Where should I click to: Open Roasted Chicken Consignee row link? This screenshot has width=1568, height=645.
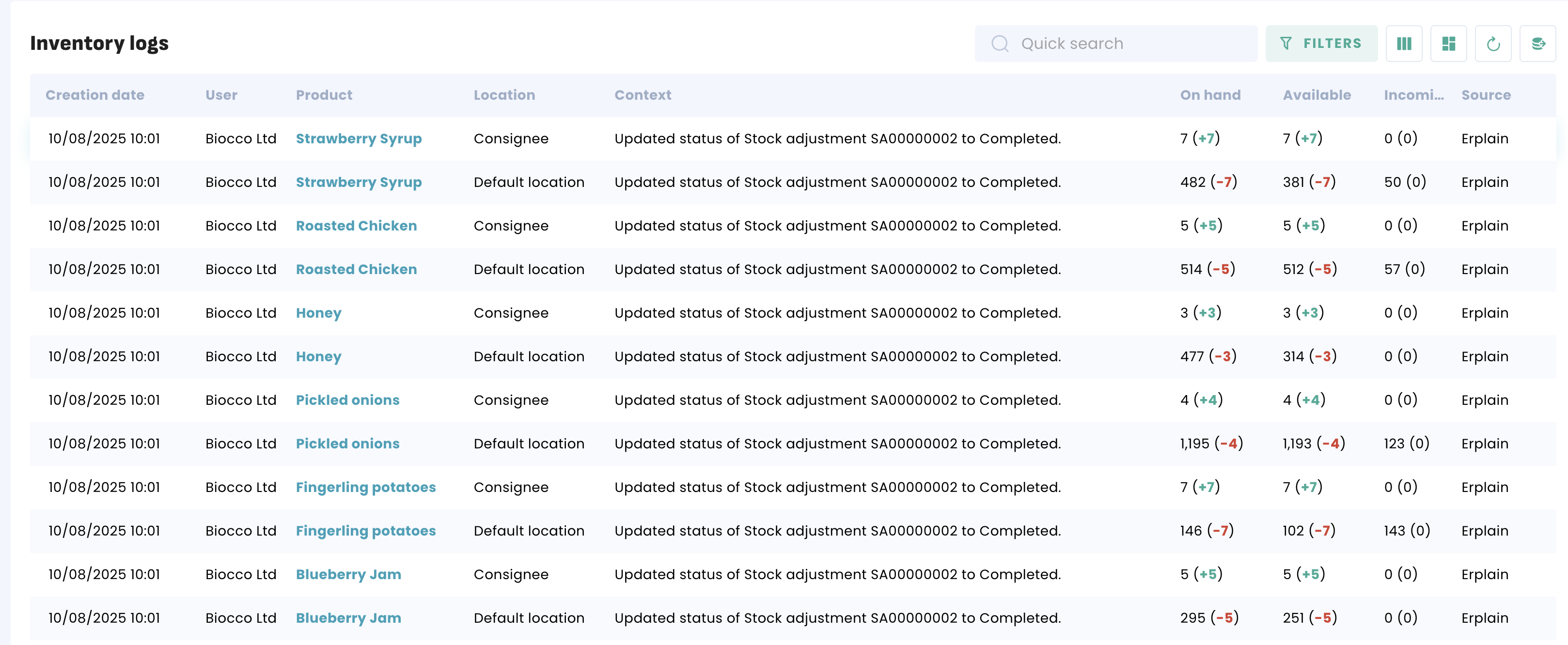356,226
